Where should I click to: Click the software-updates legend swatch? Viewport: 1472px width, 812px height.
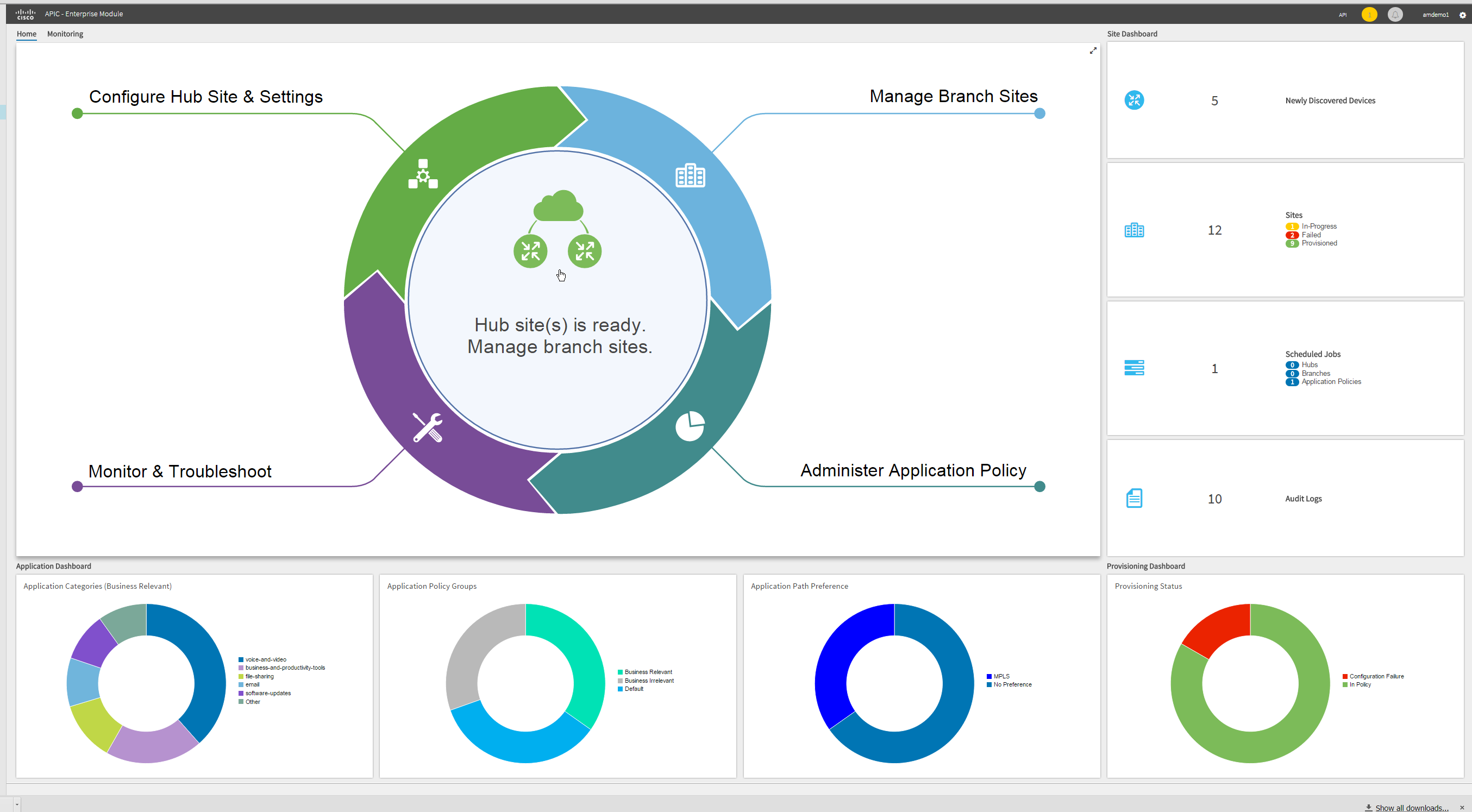click(241, 693)
